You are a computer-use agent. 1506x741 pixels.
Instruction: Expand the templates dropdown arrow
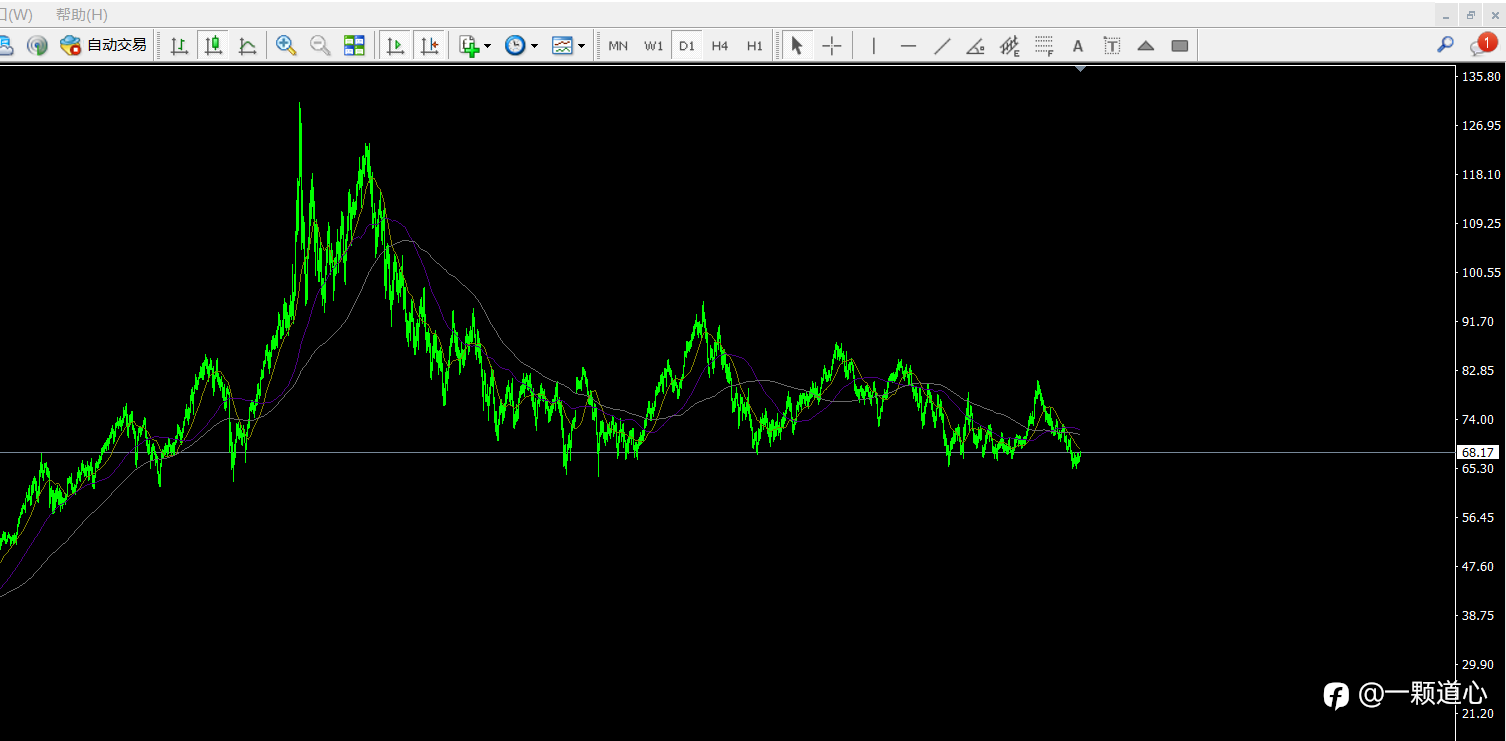582,46
